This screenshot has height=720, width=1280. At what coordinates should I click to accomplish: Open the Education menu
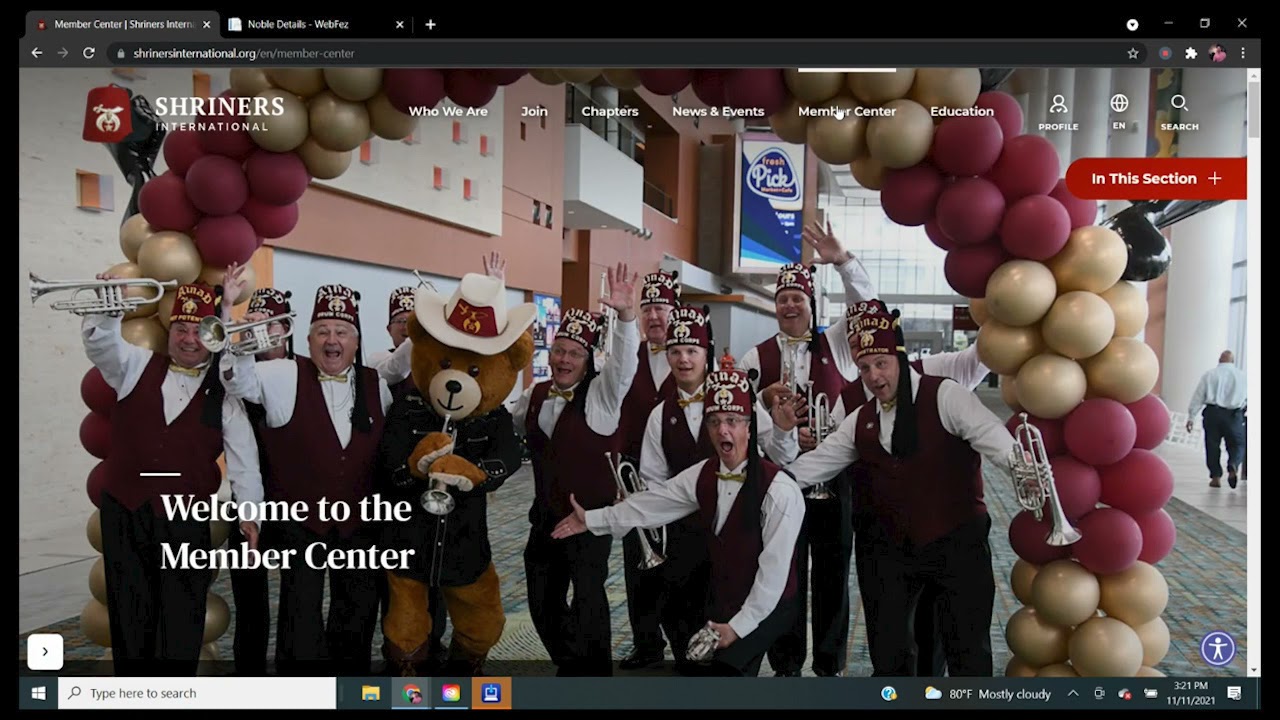962,111
